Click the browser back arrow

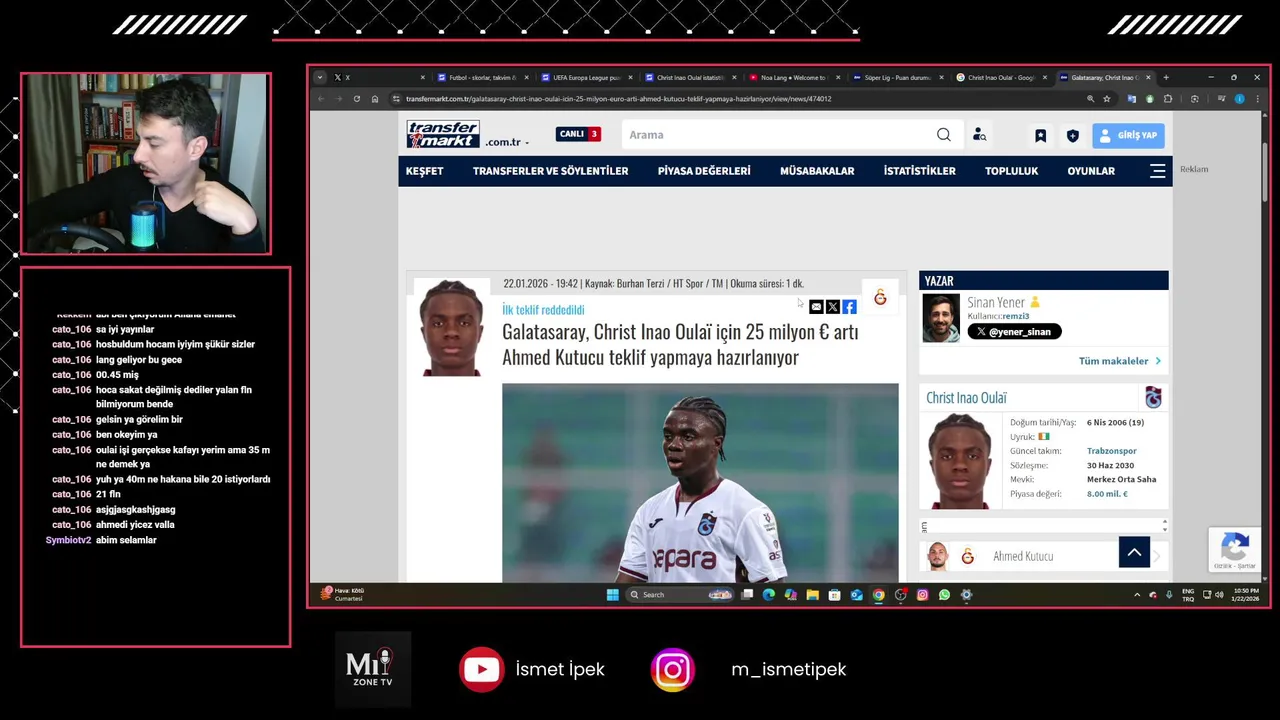320,99
